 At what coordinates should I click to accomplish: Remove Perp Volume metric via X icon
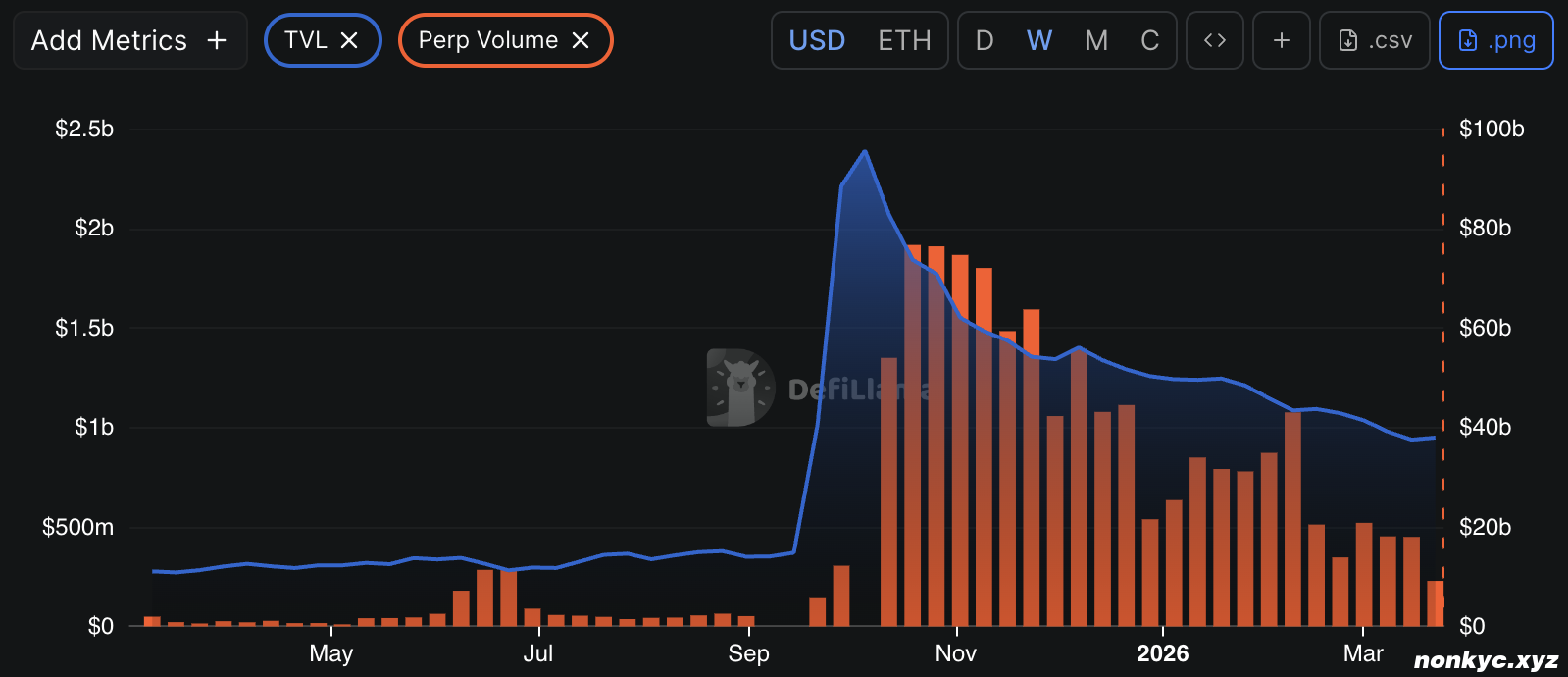point(581,40)
